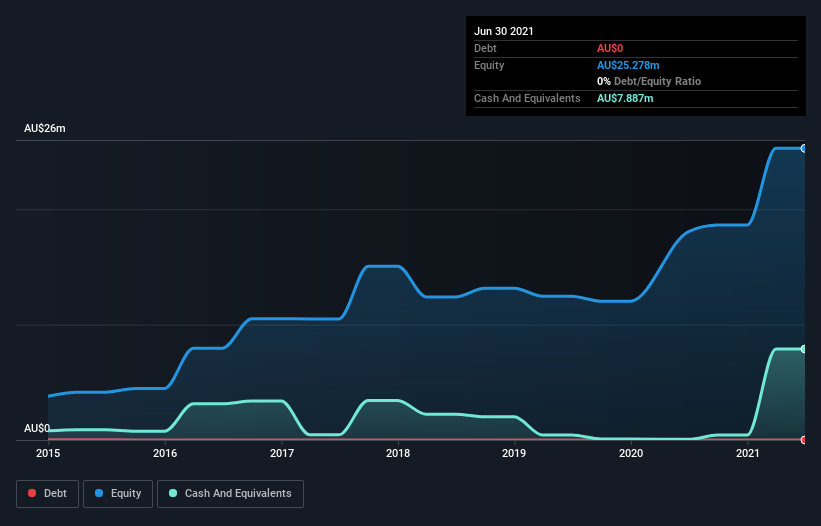Click the AU$0 axis label
Image resolution: width=821 pixels, height=526 pixels.
[x=37, y=428]
